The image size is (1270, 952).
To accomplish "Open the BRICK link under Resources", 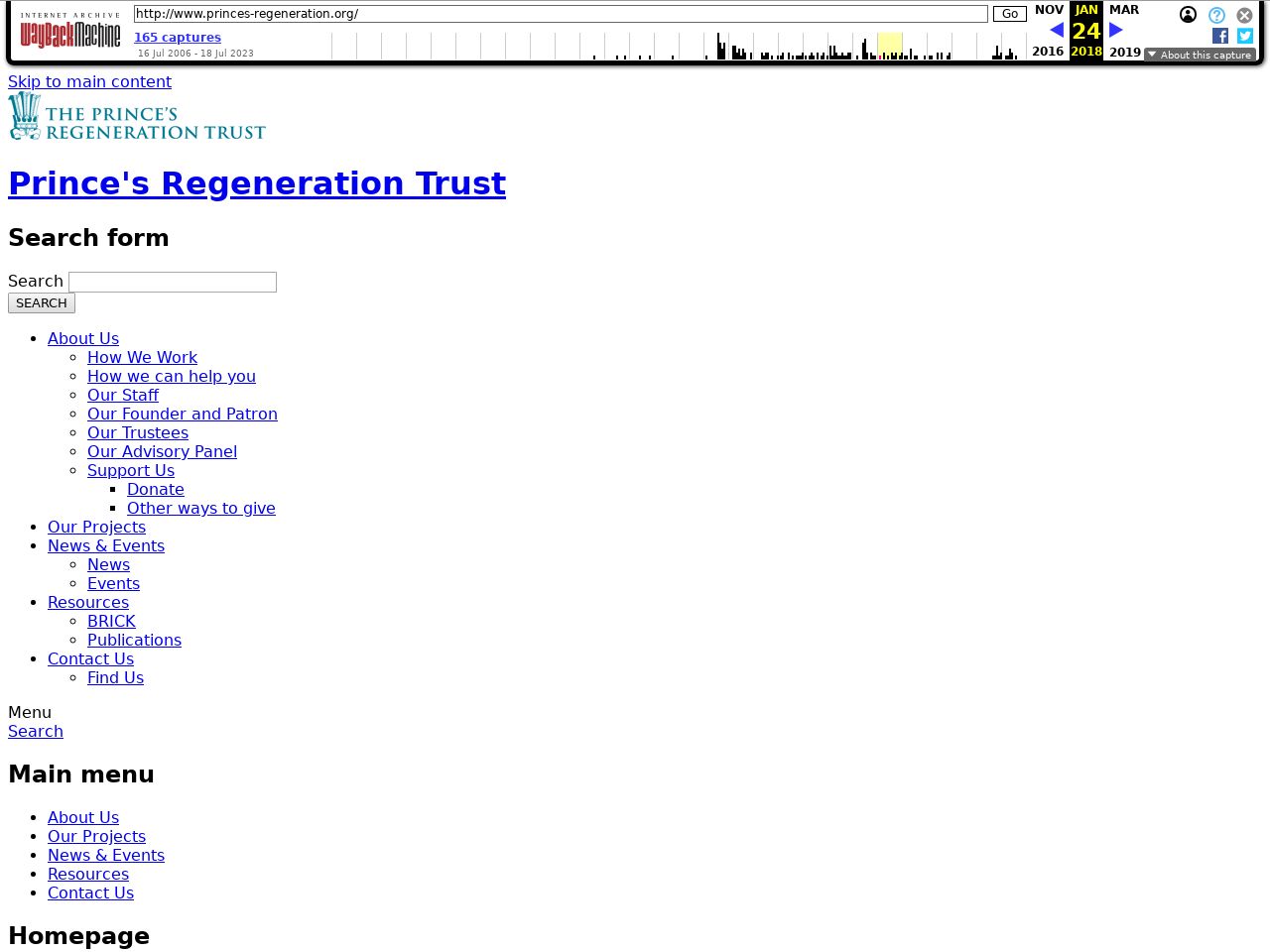I will (111, 621).
